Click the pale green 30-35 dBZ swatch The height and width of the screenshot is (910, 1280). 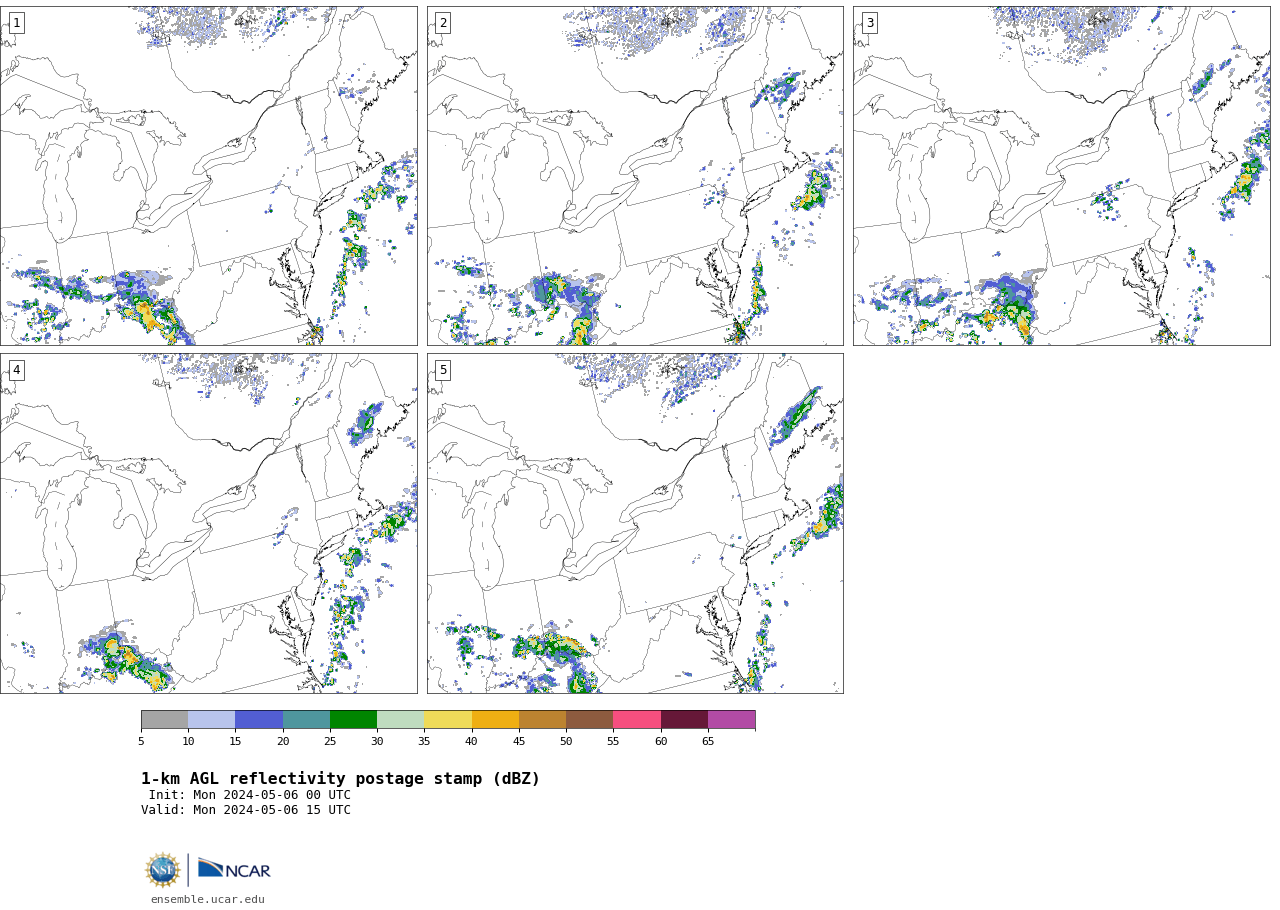pos(401,720)
